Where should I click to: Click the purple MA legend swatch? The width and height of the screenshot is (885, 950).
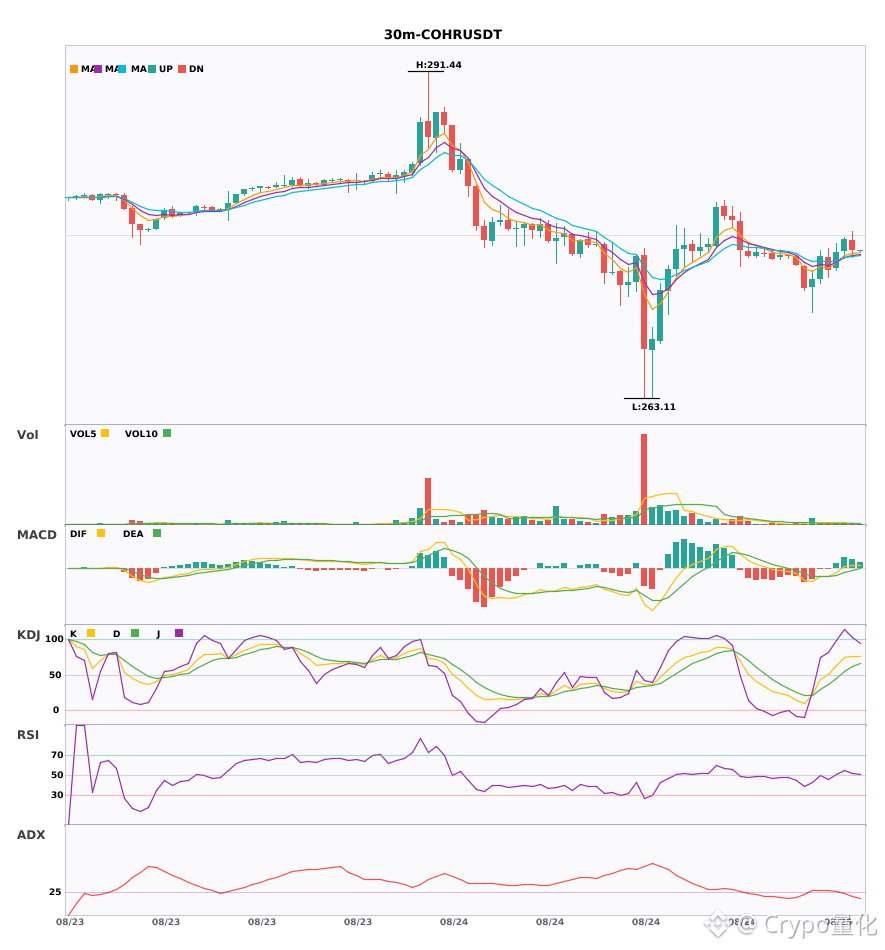98,69
